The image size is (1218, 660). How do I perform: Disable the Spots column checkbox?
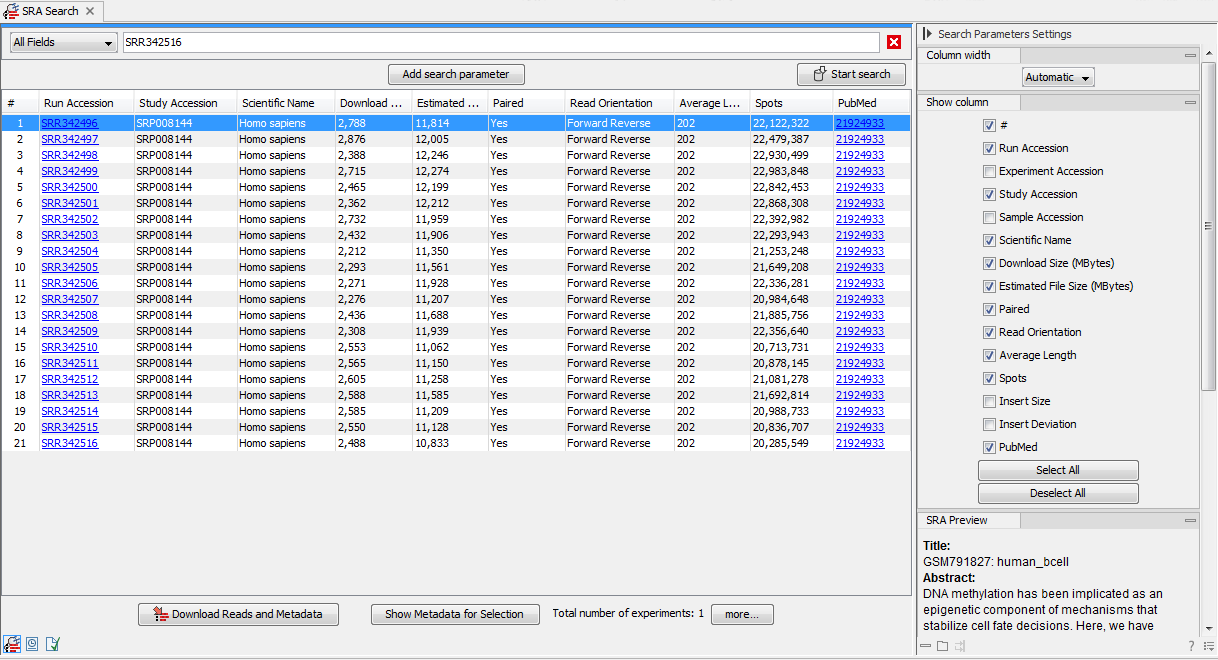point(989,378)
